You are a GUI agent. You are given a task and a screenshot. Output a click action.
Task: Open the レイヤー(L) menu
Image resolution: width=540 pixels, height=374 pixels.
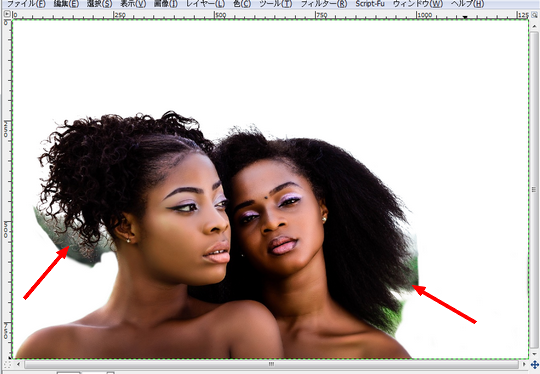pyautogui.click(x=205, y=4)
